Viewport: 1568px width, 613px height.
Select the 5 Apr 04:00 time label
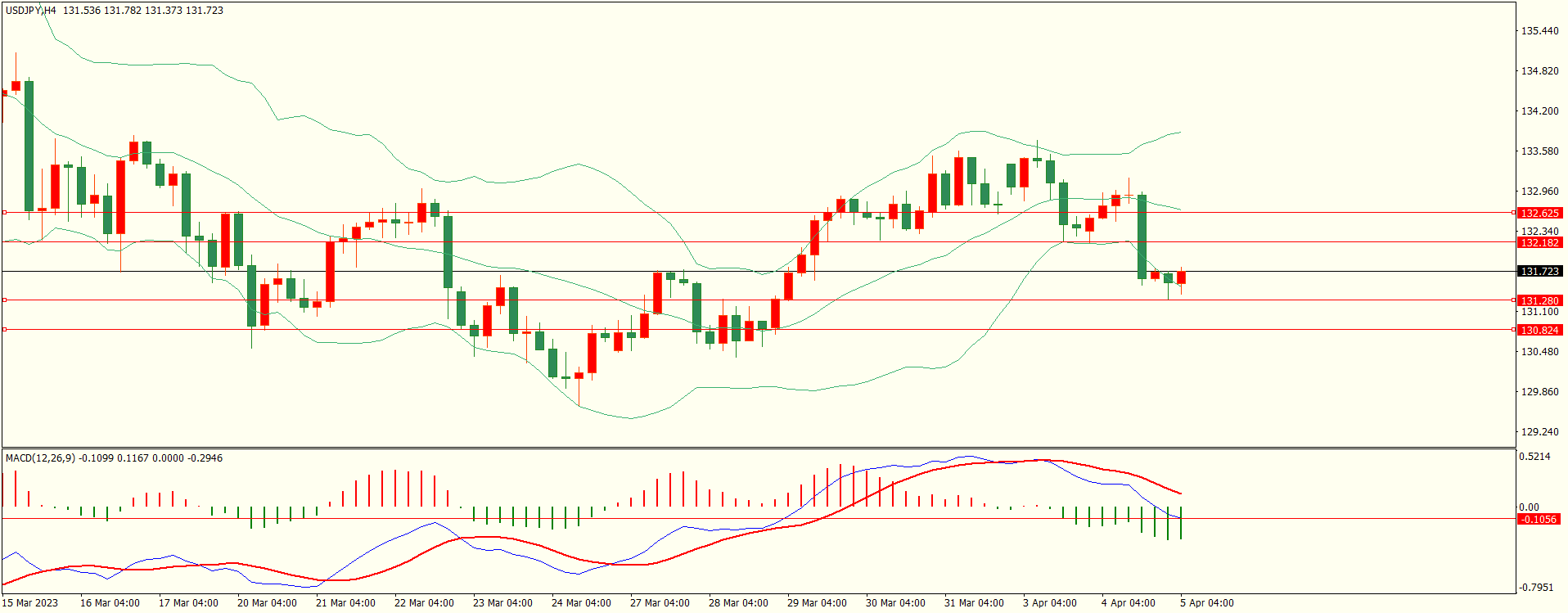point(1206,603)
